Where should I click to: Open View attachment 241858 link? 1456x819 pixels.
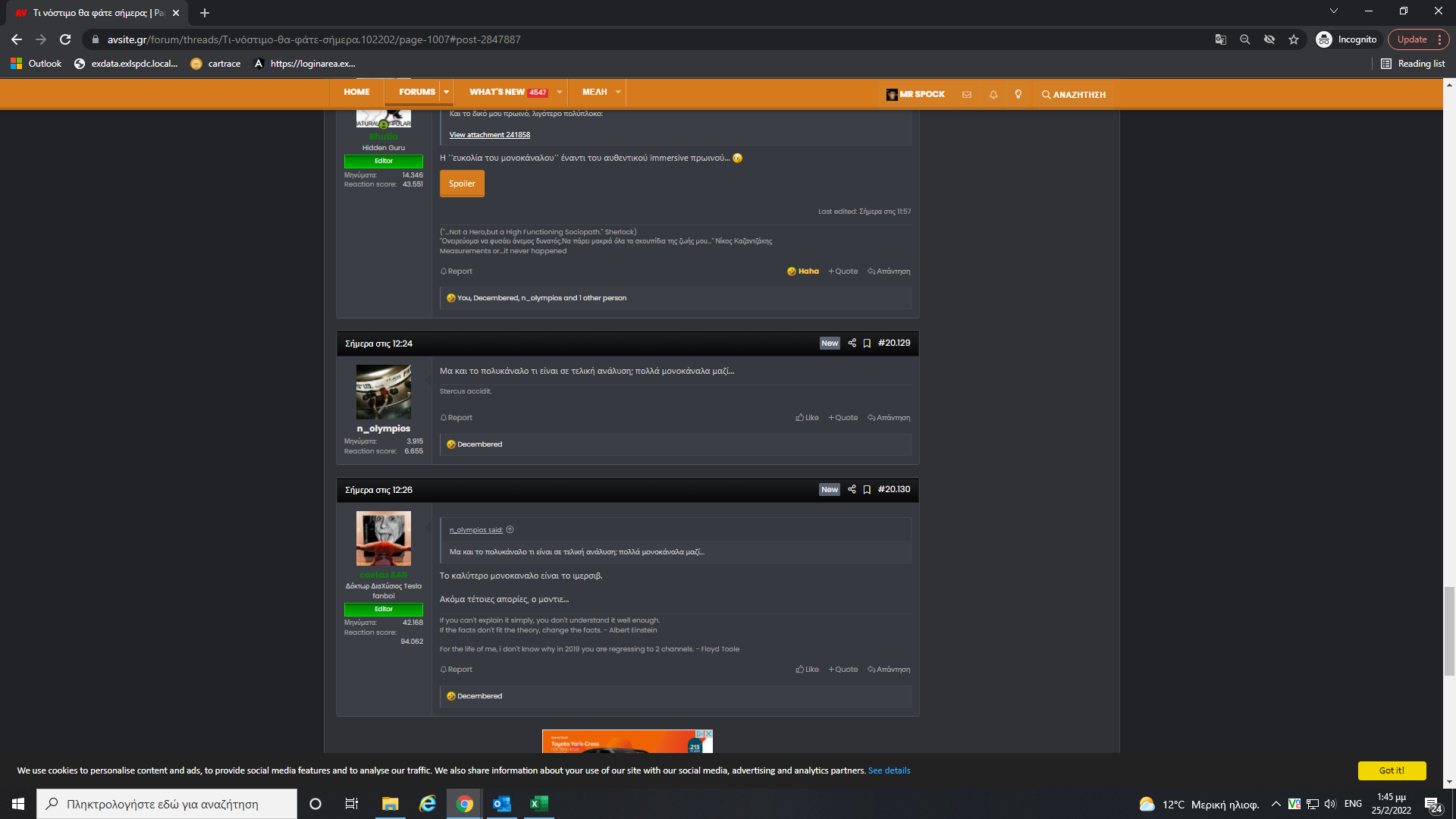[490, 135]
